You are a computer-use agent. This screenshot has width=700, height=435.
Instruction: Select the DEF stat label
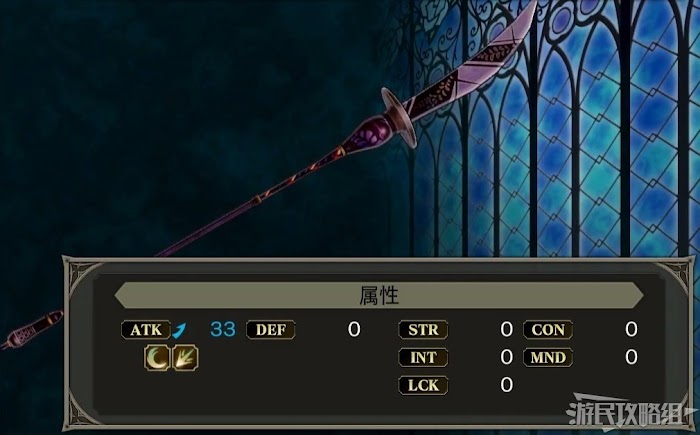[271, 330]
